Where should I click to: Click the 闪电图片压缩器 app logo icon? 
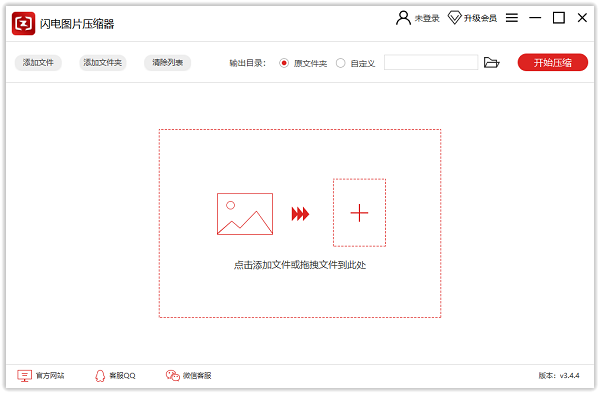click(x=23, y=23)
